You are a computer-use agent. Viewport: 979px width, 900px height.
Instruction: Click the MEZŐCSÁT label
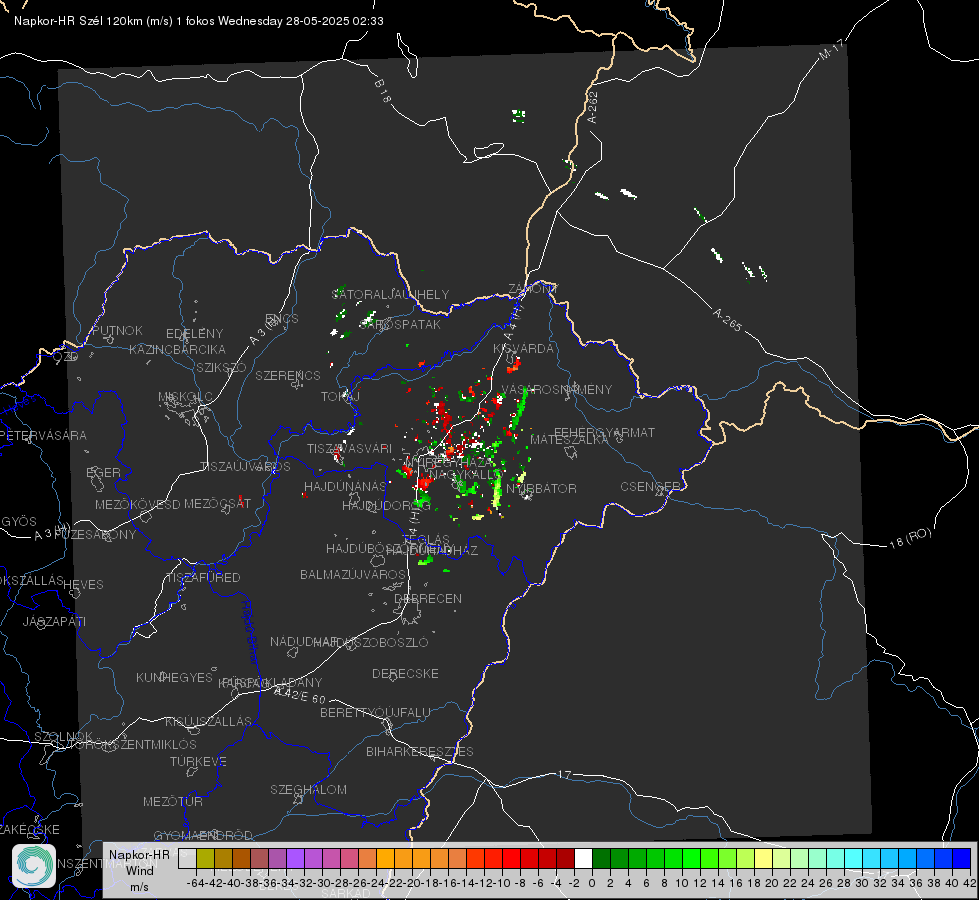[217, 503]
